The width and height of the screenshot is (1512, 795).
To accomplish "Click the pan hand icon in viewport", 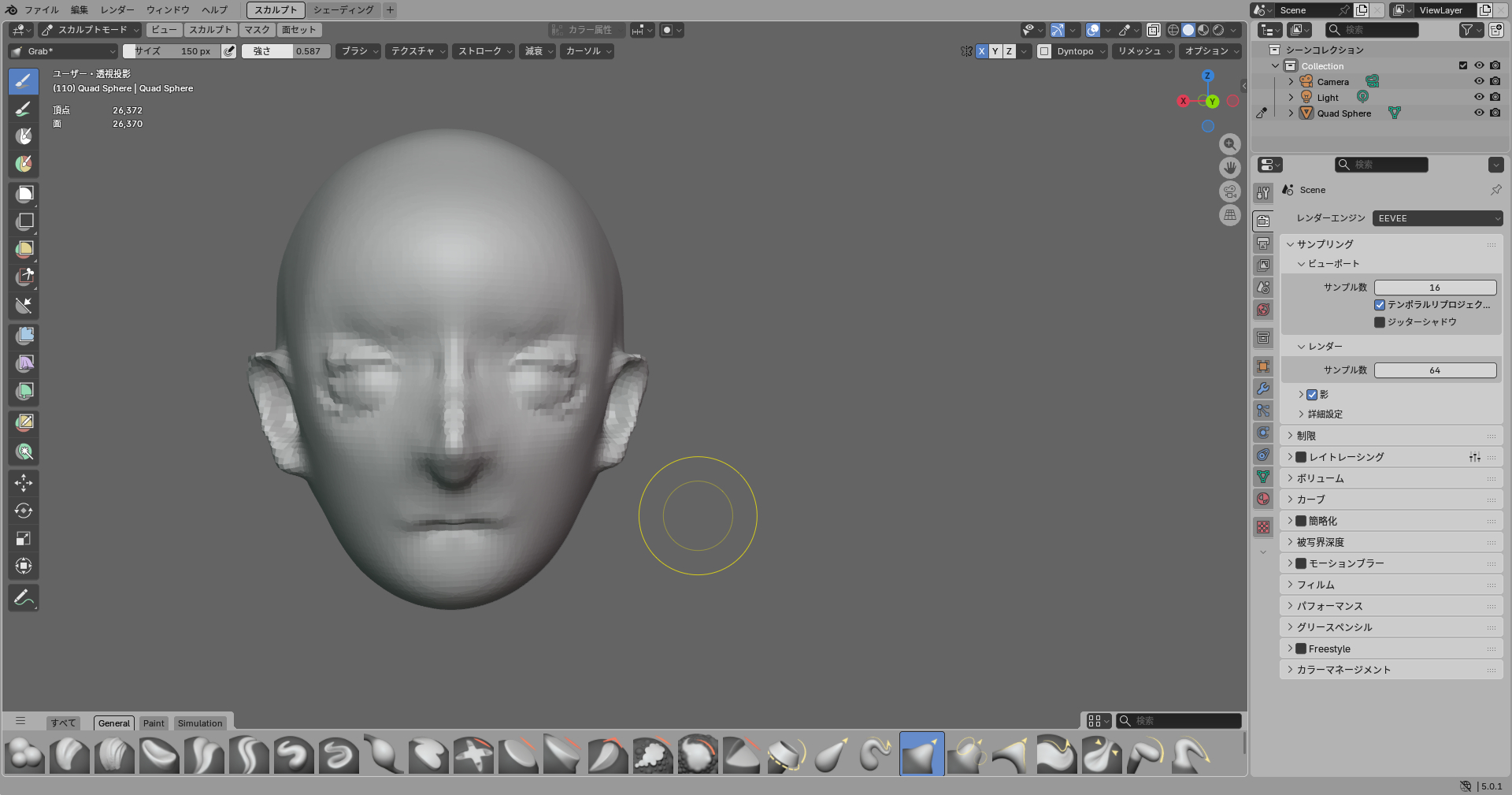I will [x=1229, y=168].
